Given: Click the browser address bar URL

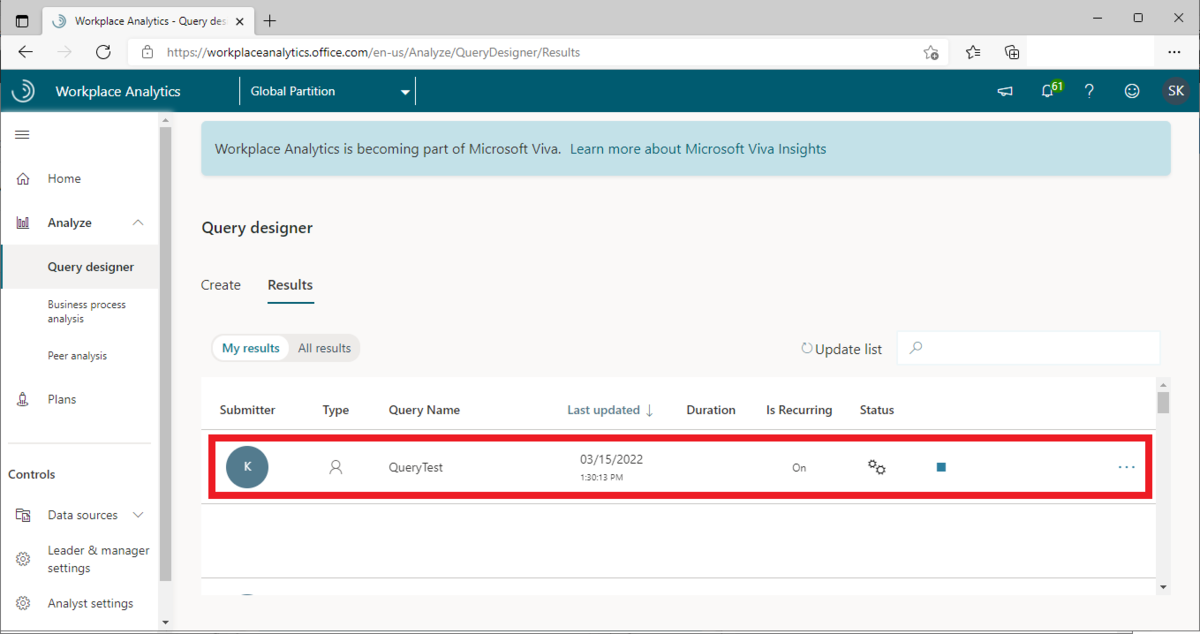Looking at the screenshot, I should click(373, 52).
